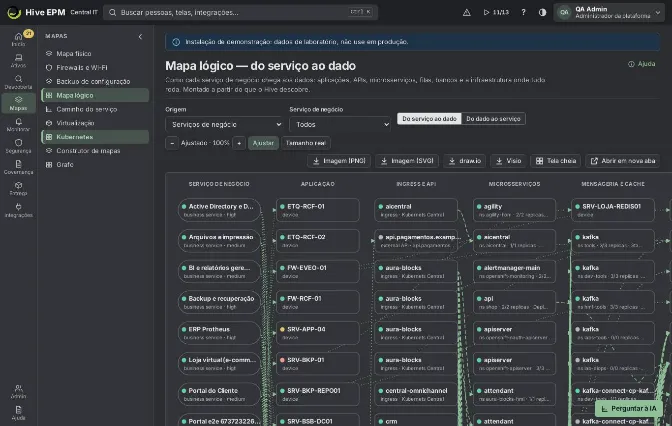Toggle the dark/light theme contrast icon

point(542,12)
